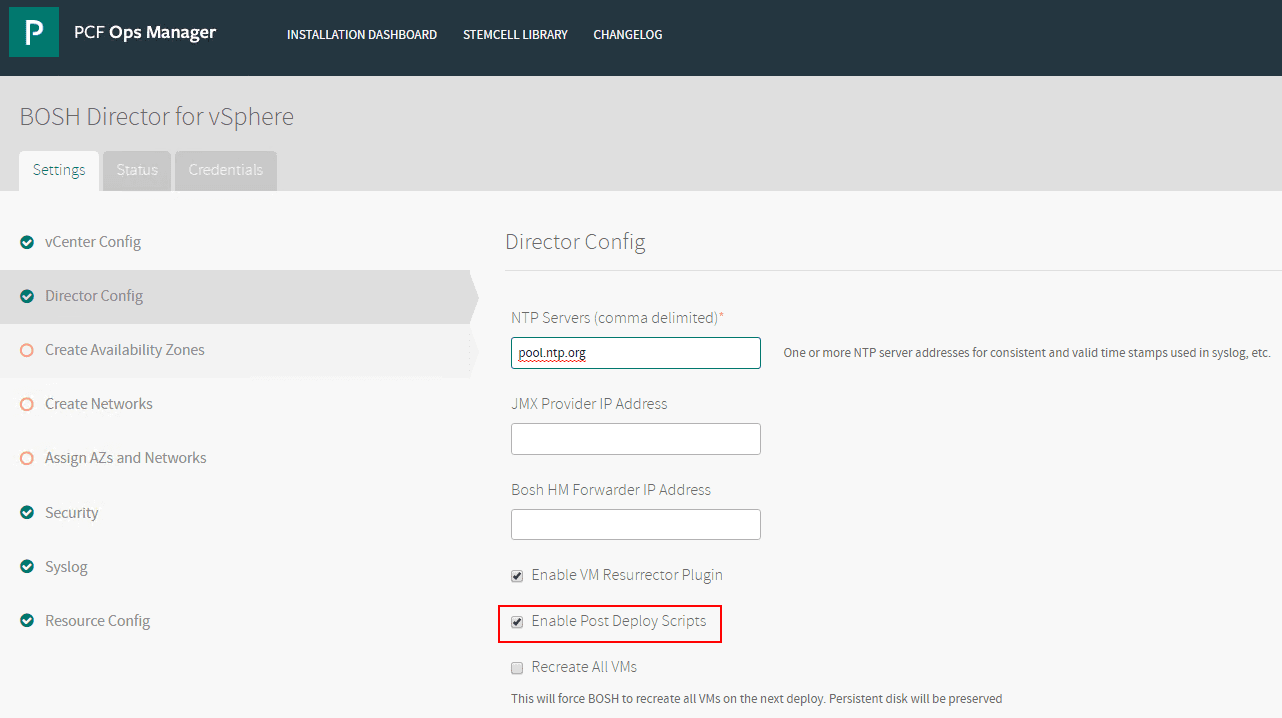Click the 'This will force BOSH to recreate' note
The height and width of the screenshot is (718, 1282).
tap(756, 699)
